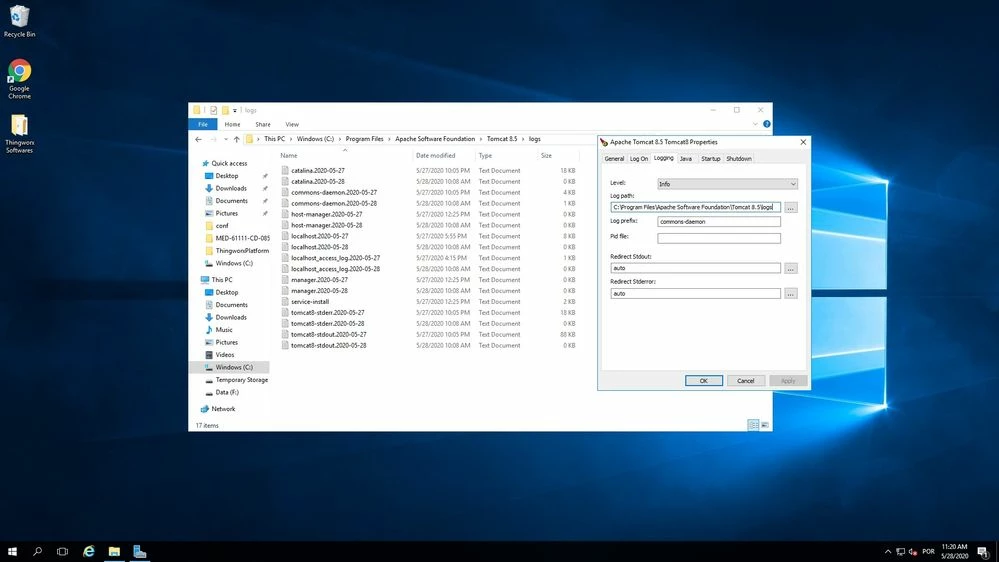The height and width of the screenshot is (562, 999).
Task: Select Quick access in navigation pane
Action: [x=229, y=164]
